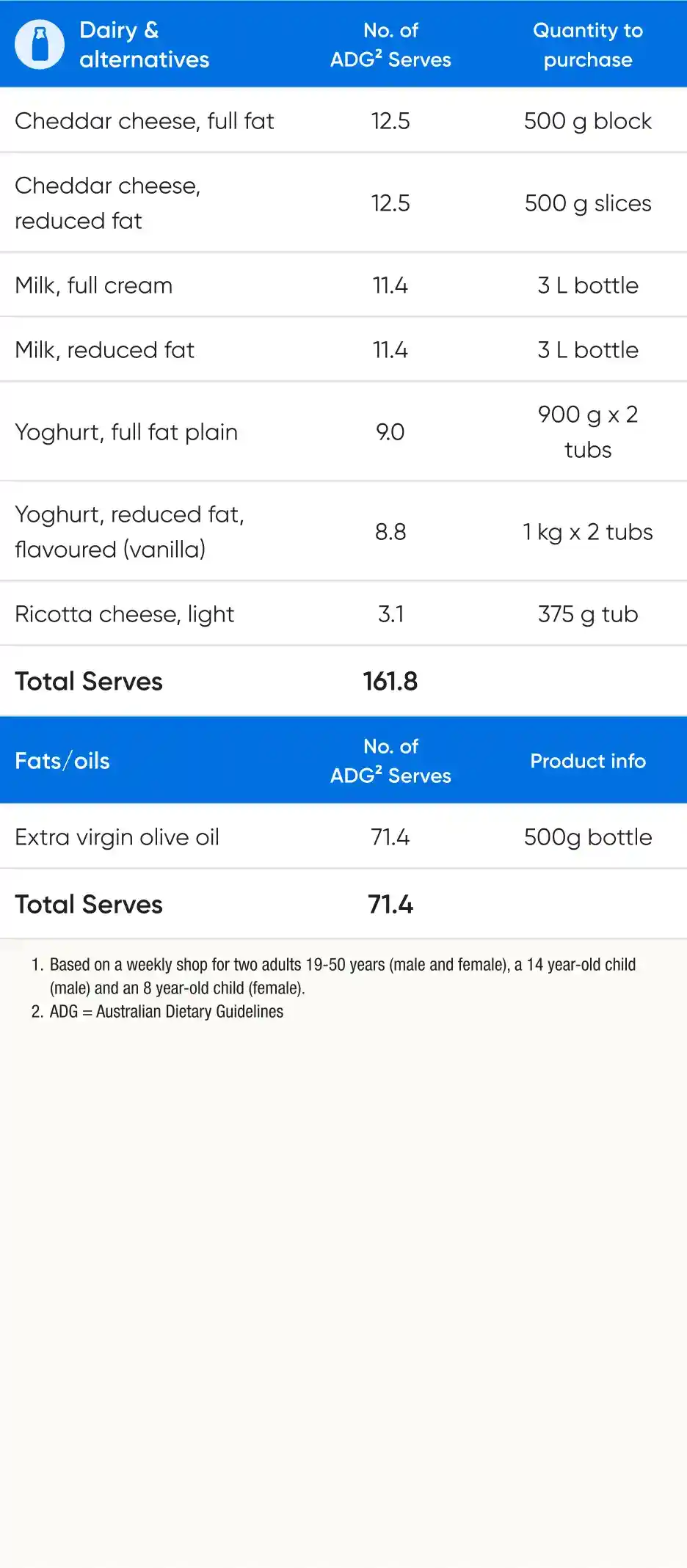Select the "Yoghurt, full fat plain" row label
This screenshot has width=687, height=1568.
click(126, 431)
